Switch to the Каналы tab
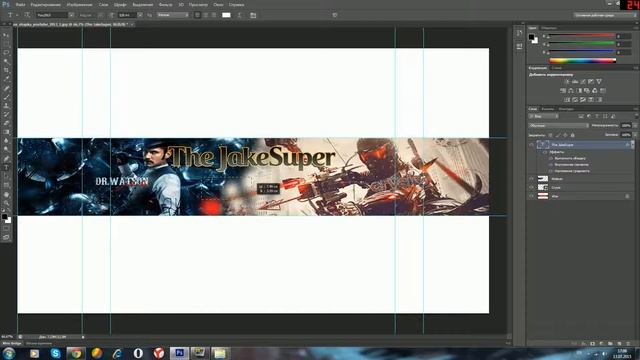The image size is (640, 360). [x=547, y=109]
